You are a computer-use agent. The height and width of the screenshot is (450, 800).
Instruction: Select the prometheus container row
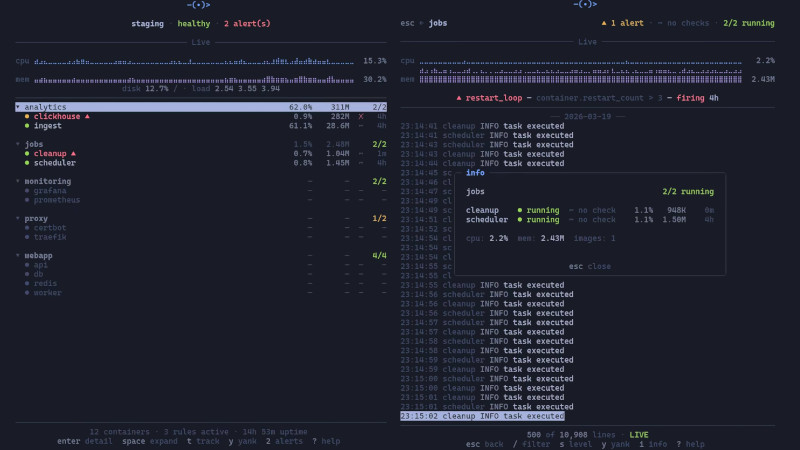(x=57, y=200)
